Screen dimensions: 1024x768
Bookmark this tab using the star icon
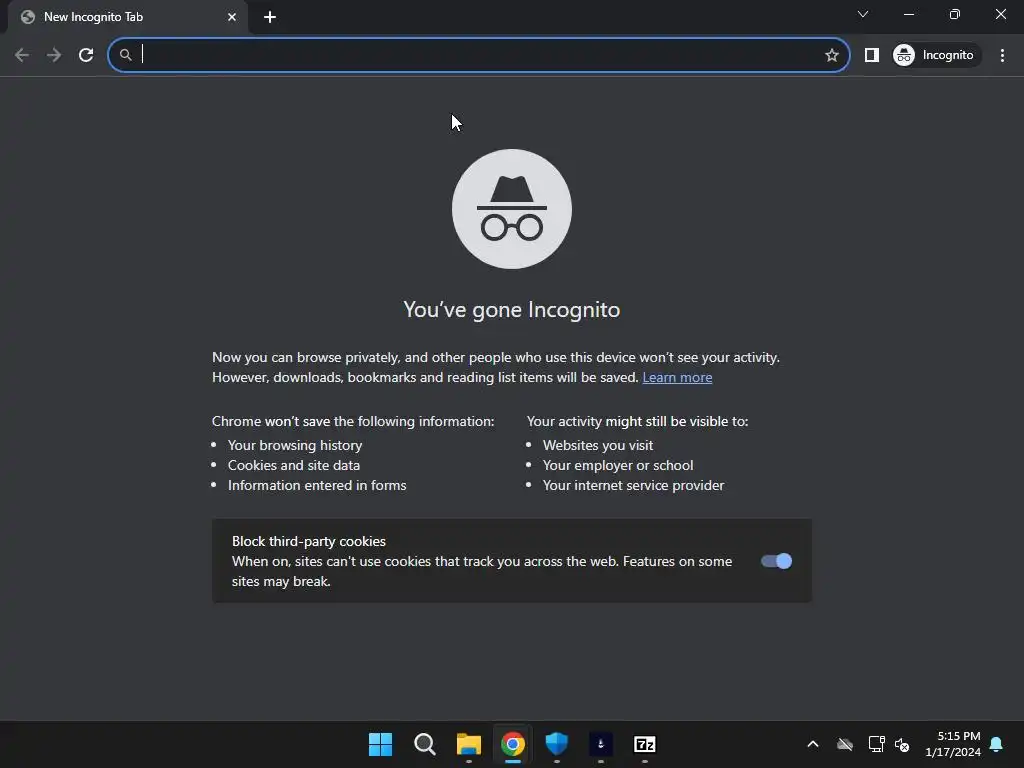pos(831,55)
